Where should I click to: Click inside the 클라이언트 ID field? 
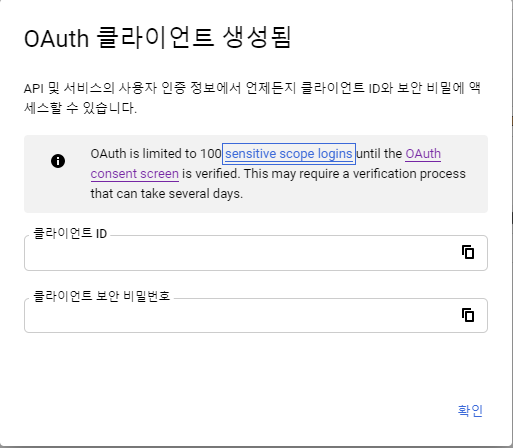[x=256, y=253]
